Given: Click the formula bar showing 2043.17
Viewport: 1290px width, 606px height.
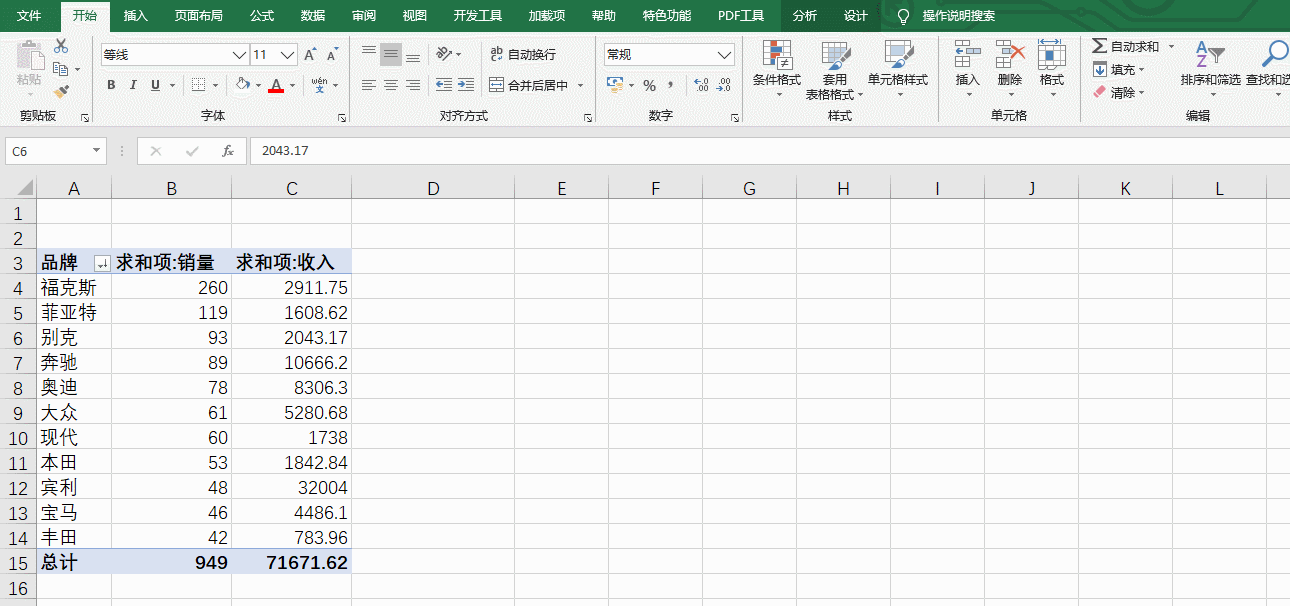Looking at the screenshot, I should [x=768, y=151].
